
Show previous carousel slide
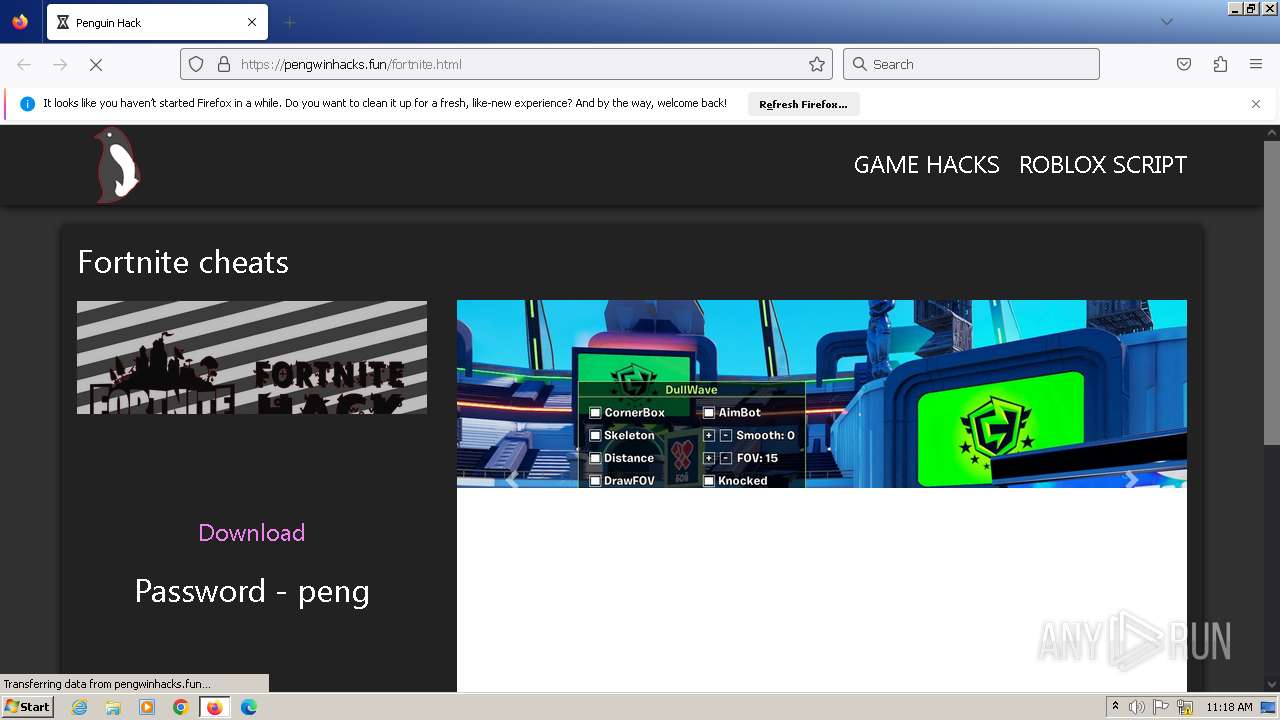(512, 480)
